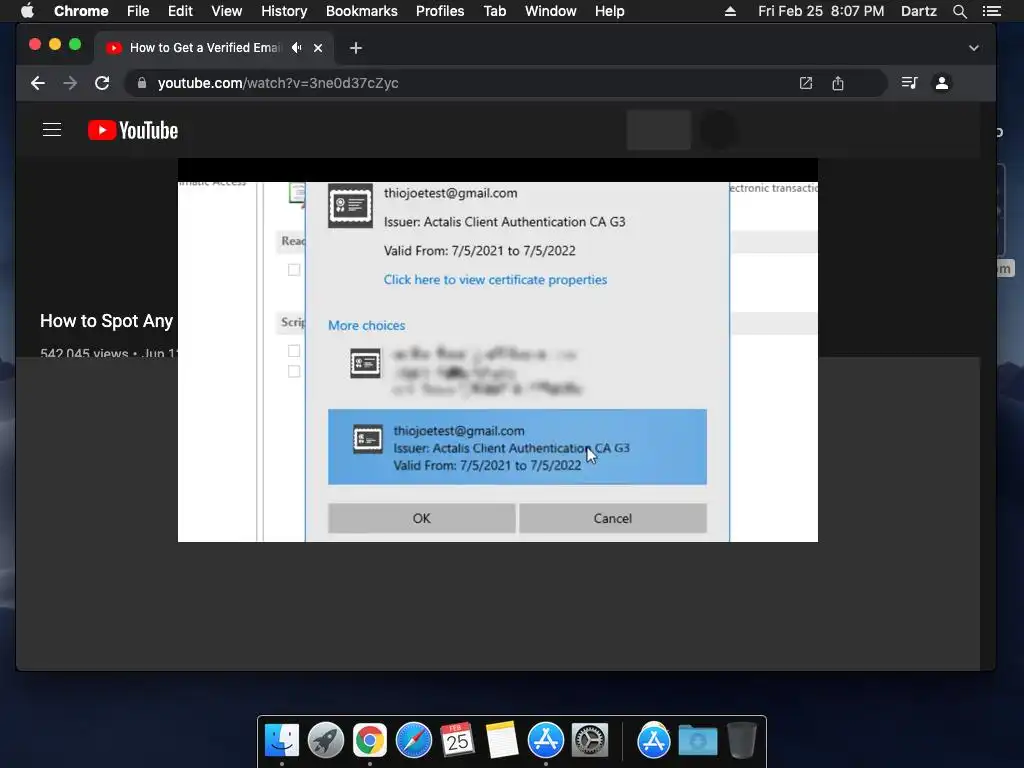Image resolution: width=1024 pixels, height=768 pixels.
Task: Collapse the More choices link
Action: [x=366, y=325]
